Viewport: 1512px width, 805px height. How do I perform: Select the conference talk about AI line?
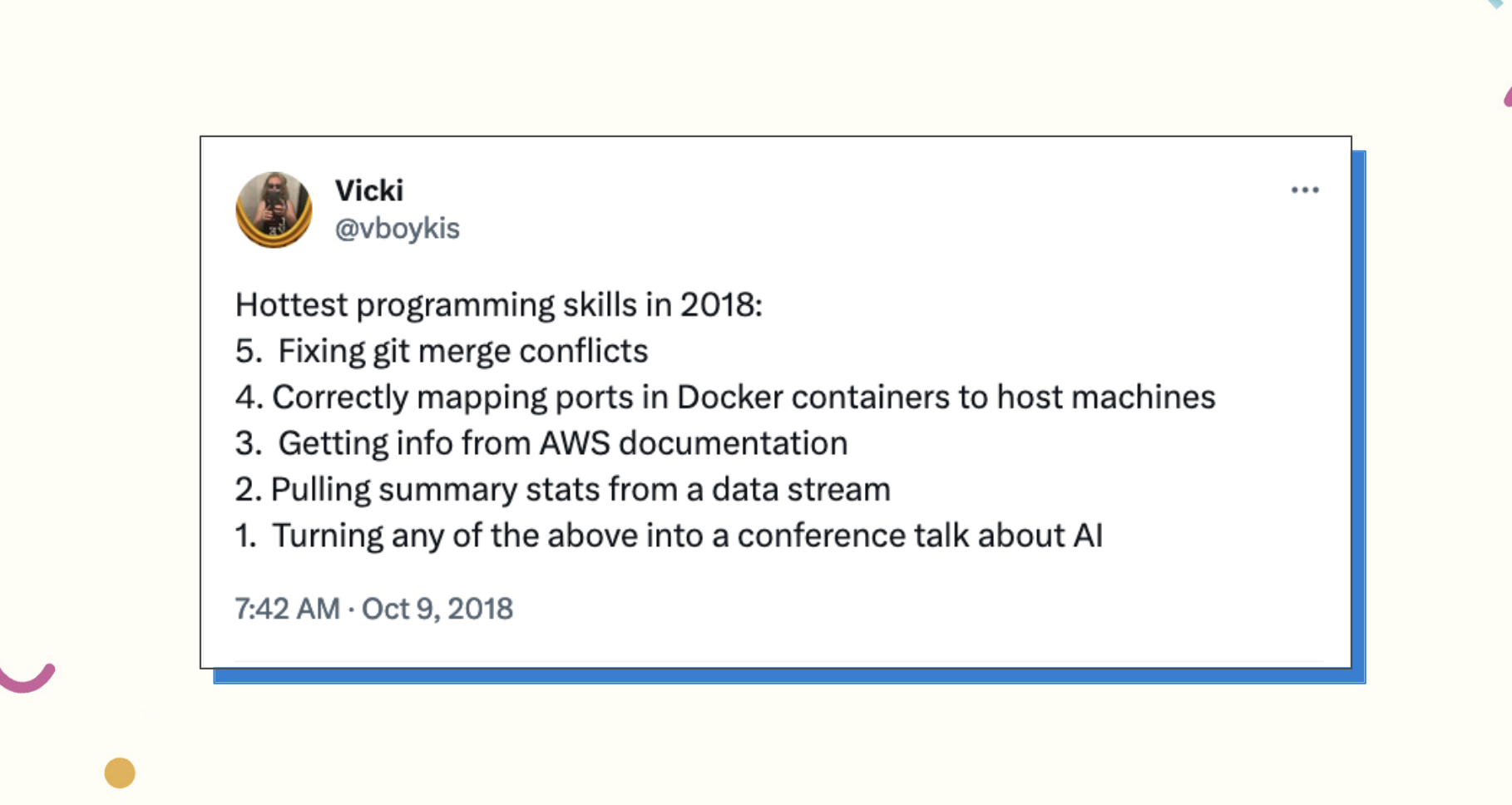coord(669,536)
